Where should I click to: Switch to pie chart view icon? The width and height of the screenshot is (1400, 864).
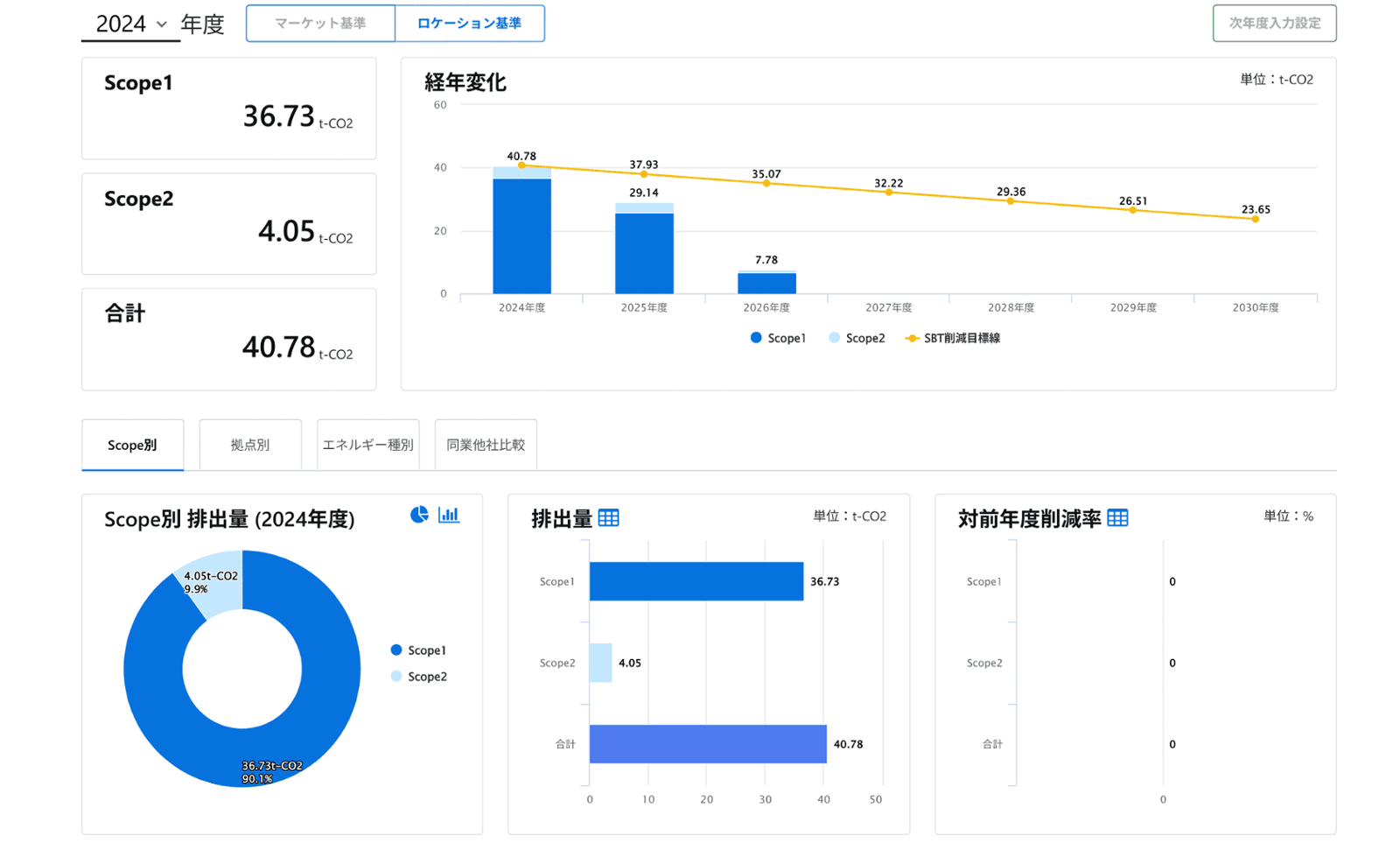tap(419, 515)
